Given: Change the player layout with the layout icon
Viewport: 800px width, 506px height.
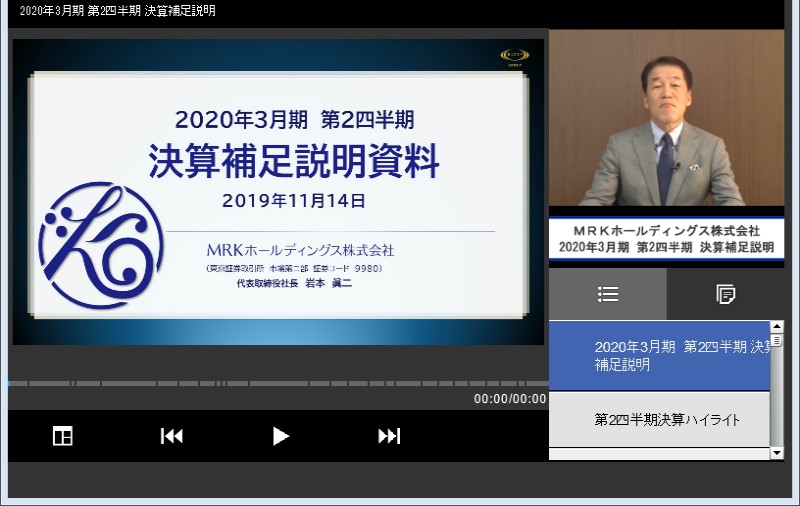Looking at the screenshot, I should [63, 436].
